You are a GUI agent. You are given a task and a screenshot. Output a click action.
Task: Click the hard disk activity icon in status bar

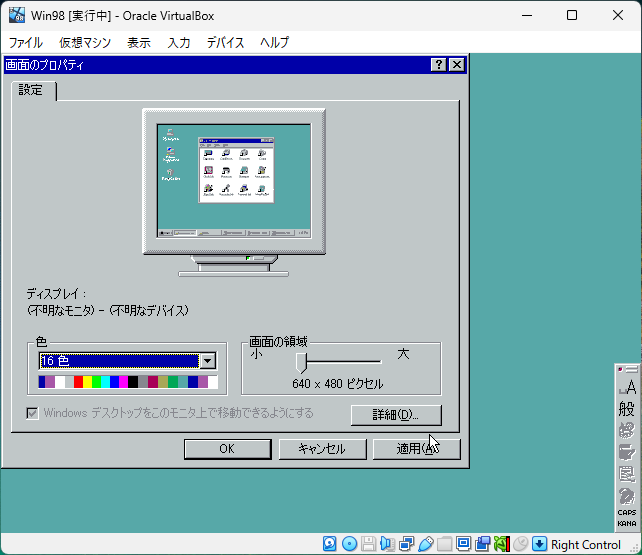[330, 544]
